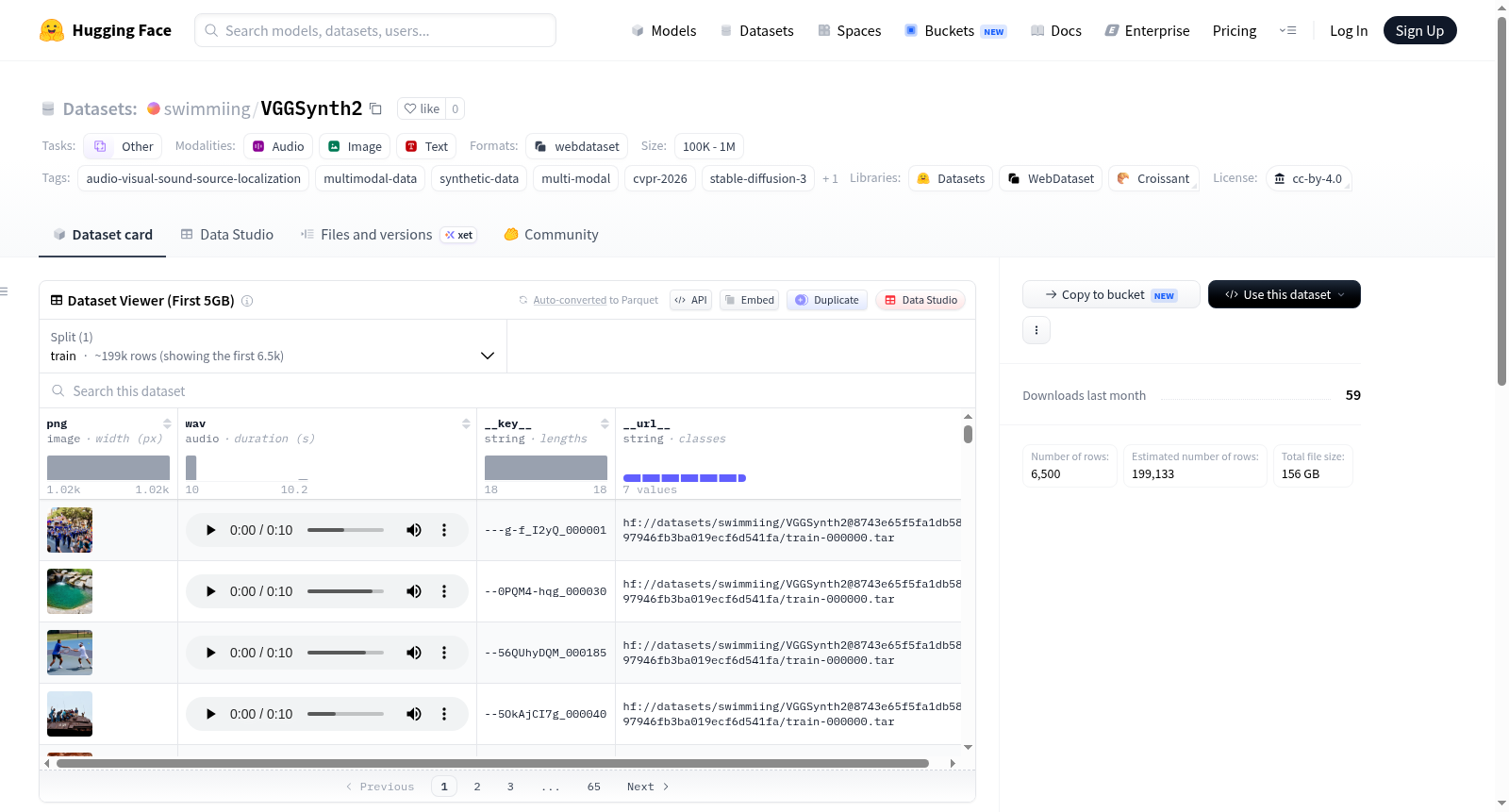
Task: Open Docs in the top navigation
Action: click(x=1056, y=30)
